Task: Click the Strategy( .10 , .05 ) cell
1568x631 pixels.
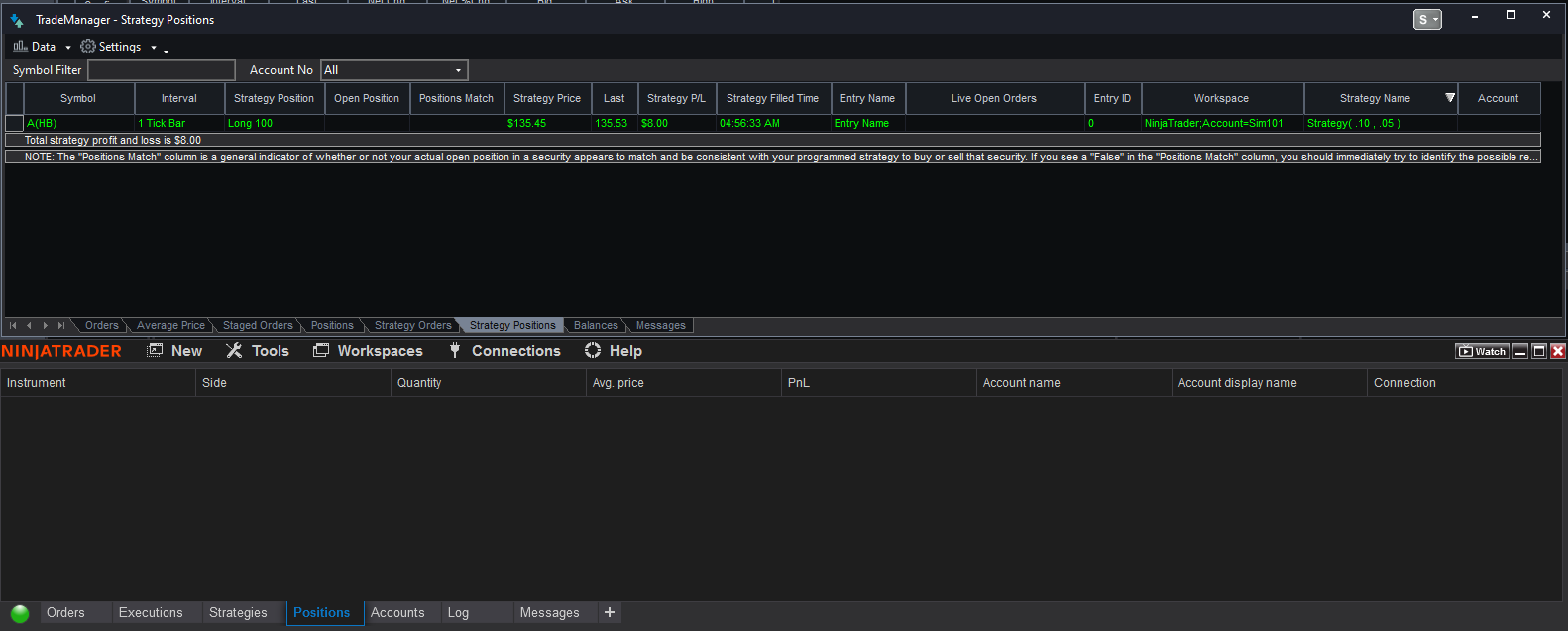Action: pos(1381,123)
